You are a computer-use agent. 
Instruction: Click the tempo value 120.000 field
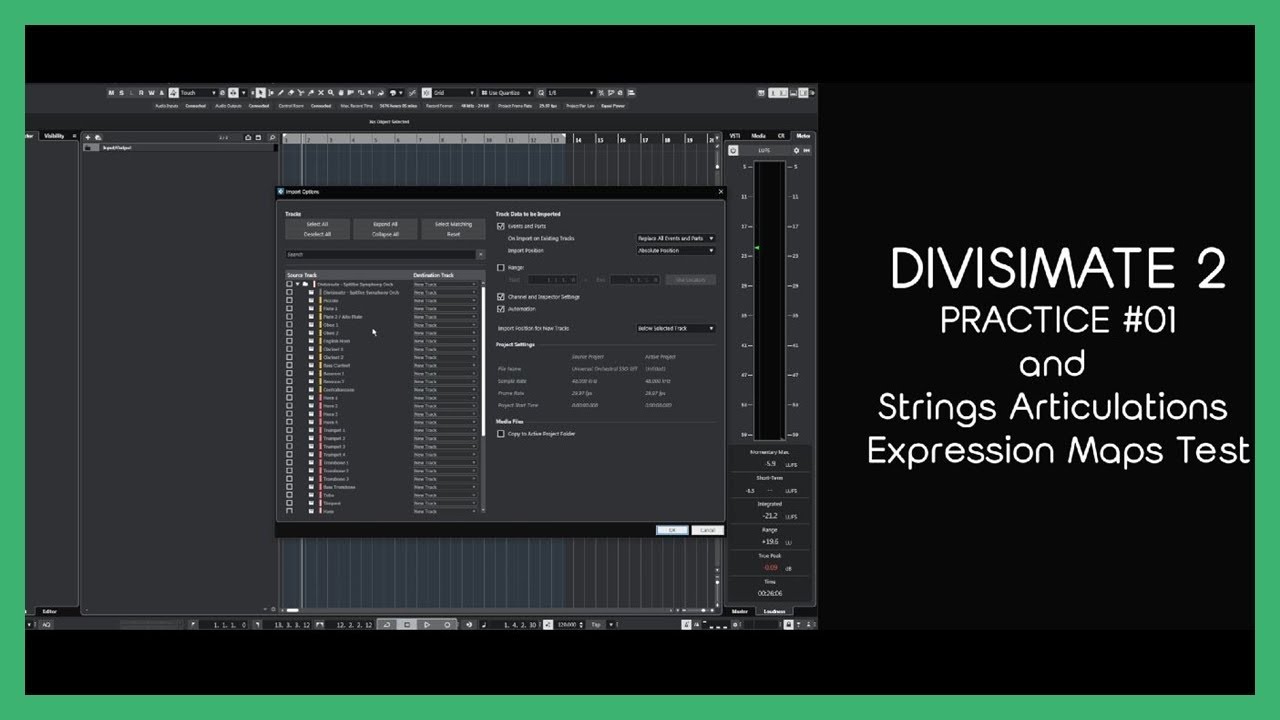567,624
